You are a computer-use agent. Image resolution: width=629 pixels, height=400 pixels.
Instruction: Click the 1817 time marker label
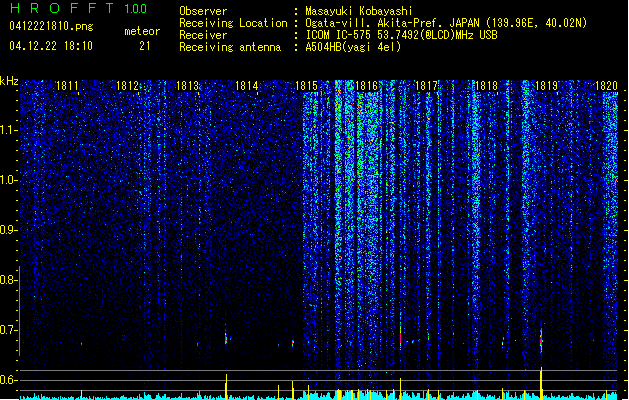[426, 86]
